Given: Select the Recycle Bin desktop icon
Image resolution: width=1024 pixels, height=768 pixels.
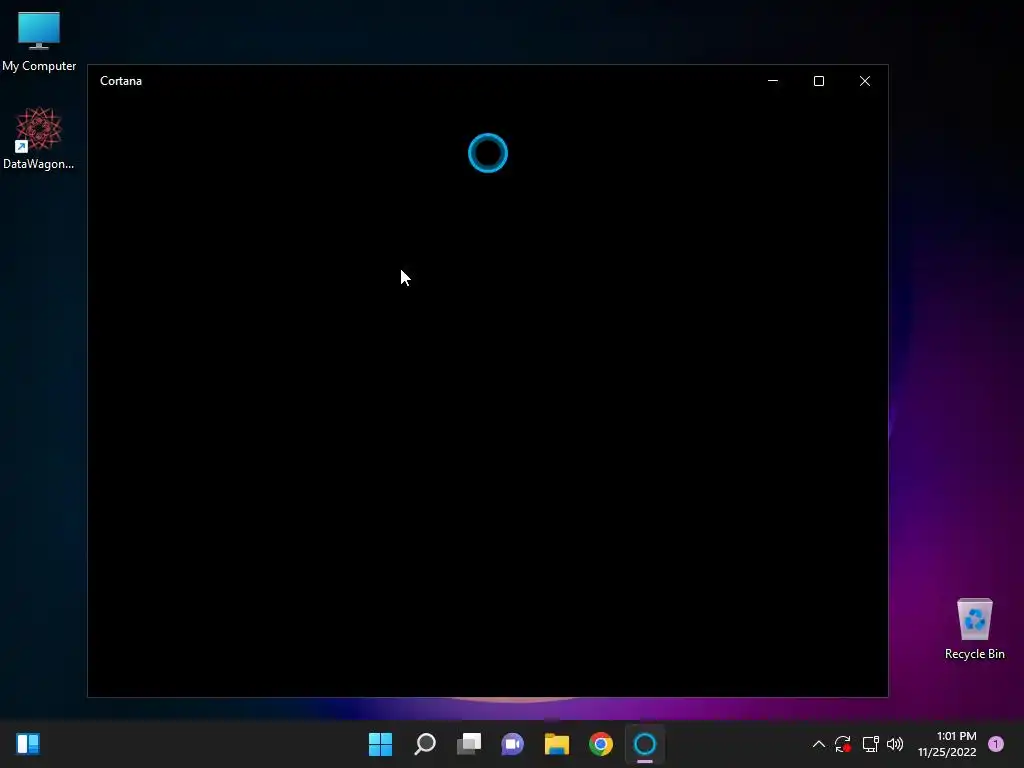Looking at the screenshot, I should [x=974, y=628].
